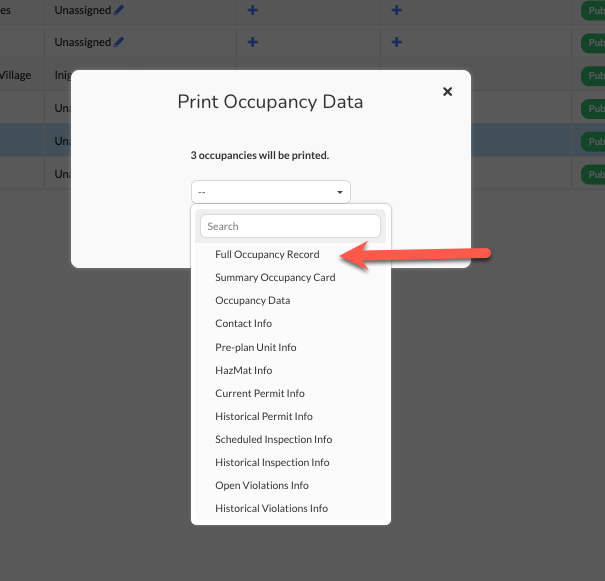Pick Current Permit Info option

(x=260, y=394)
